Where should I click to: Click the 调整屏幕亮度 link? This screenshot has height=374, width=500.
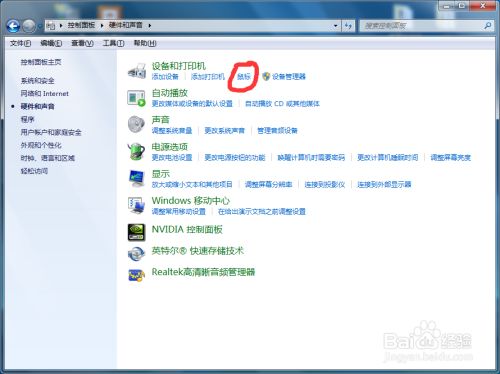(x=451, y=157)
